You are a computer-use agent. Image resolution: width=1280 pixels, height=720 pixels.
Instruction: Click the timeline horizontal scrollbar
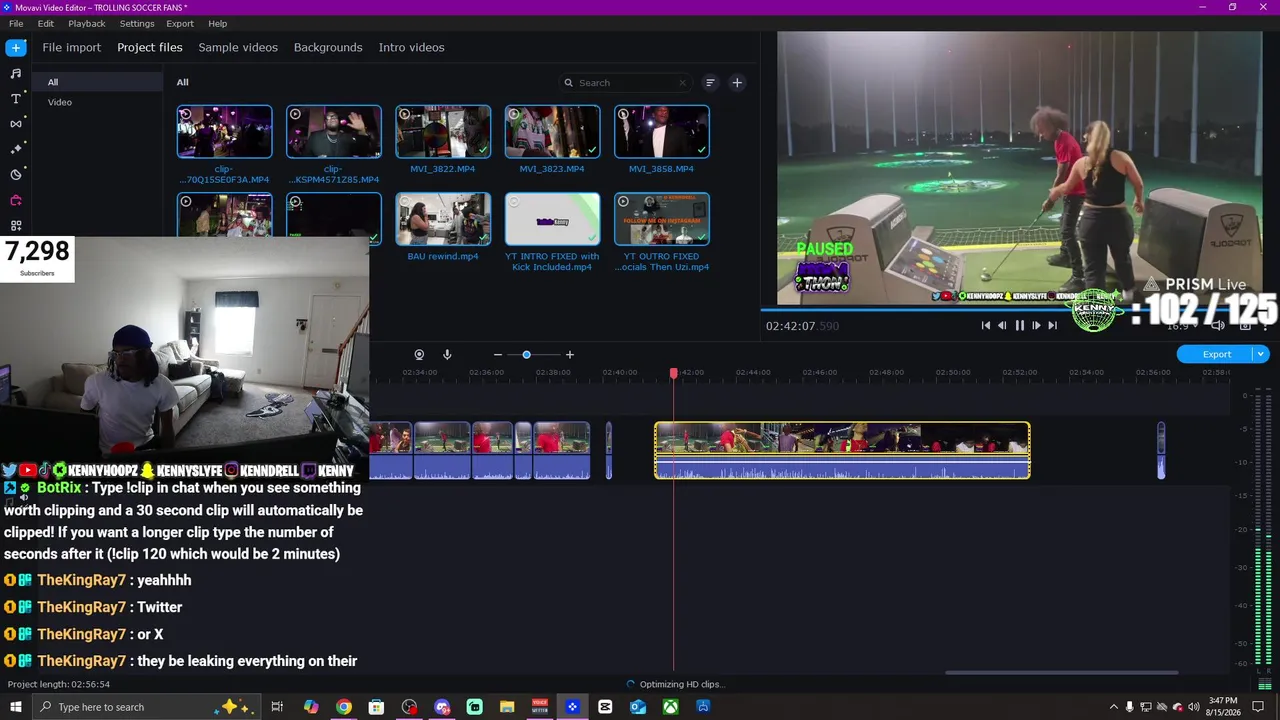point(1061,672)
